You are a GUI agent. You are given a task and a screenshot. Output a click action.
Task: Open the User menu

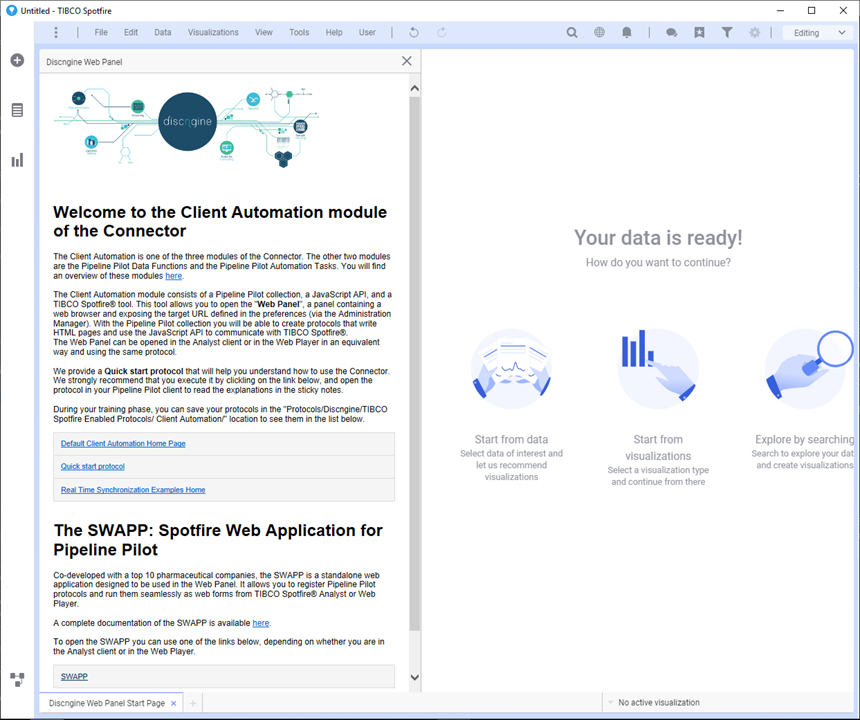(367, 32)
